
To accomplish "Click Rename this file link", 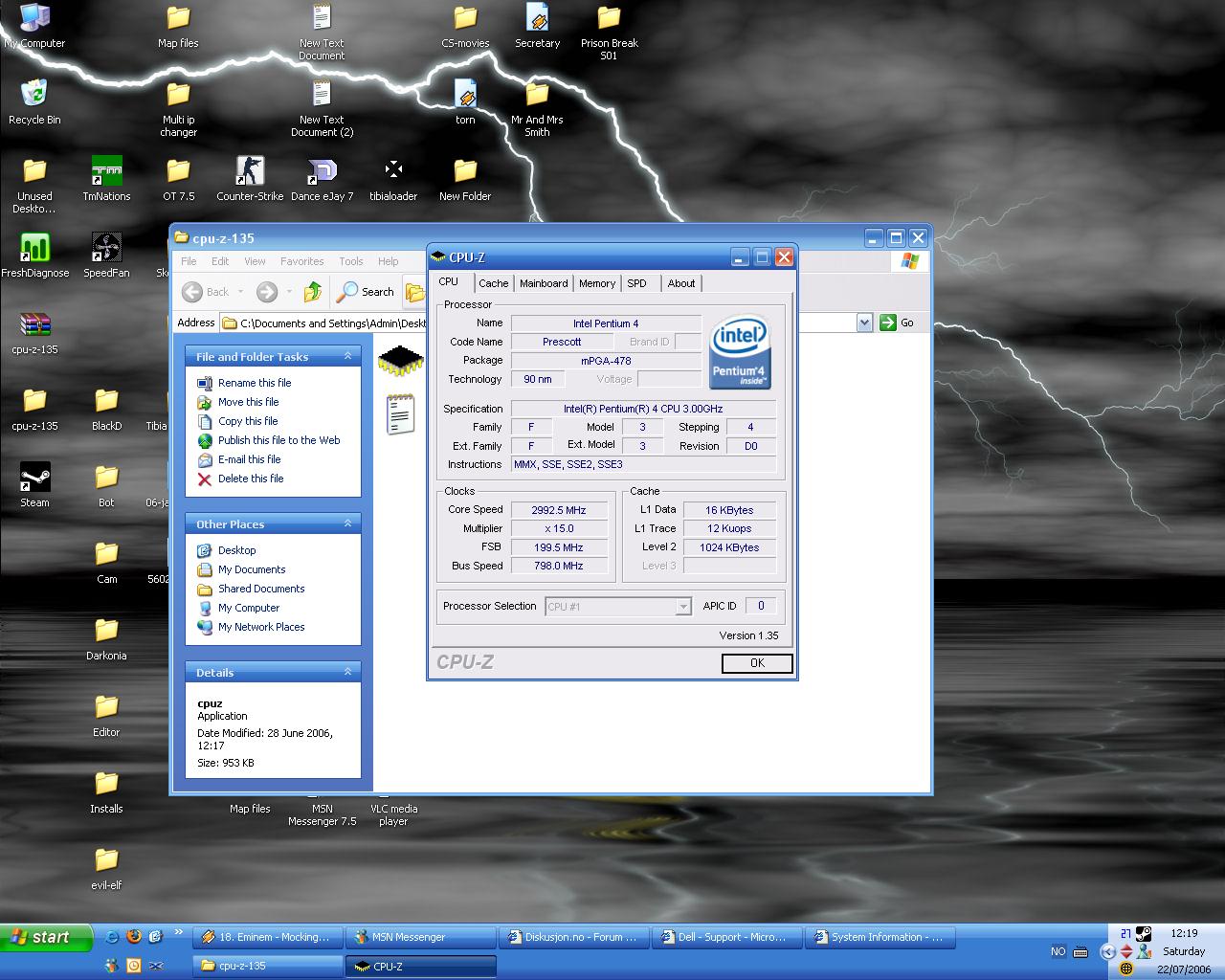I will (255, 383).
